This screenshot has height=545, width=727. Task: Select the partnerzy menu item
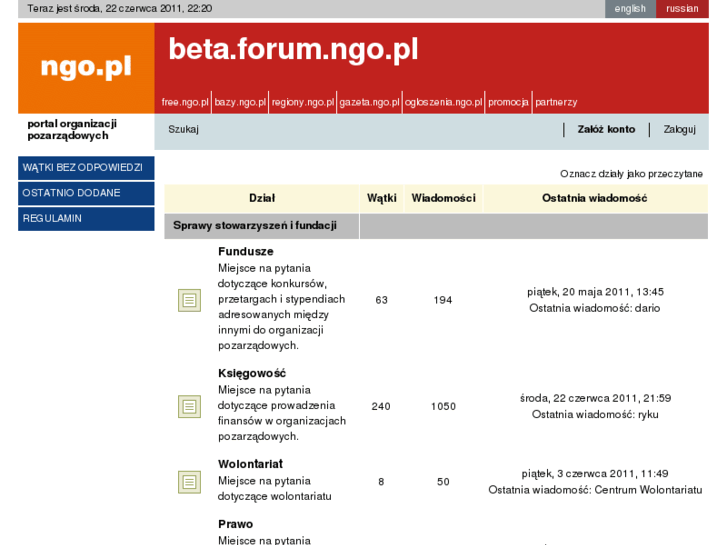tap(556, 102)
